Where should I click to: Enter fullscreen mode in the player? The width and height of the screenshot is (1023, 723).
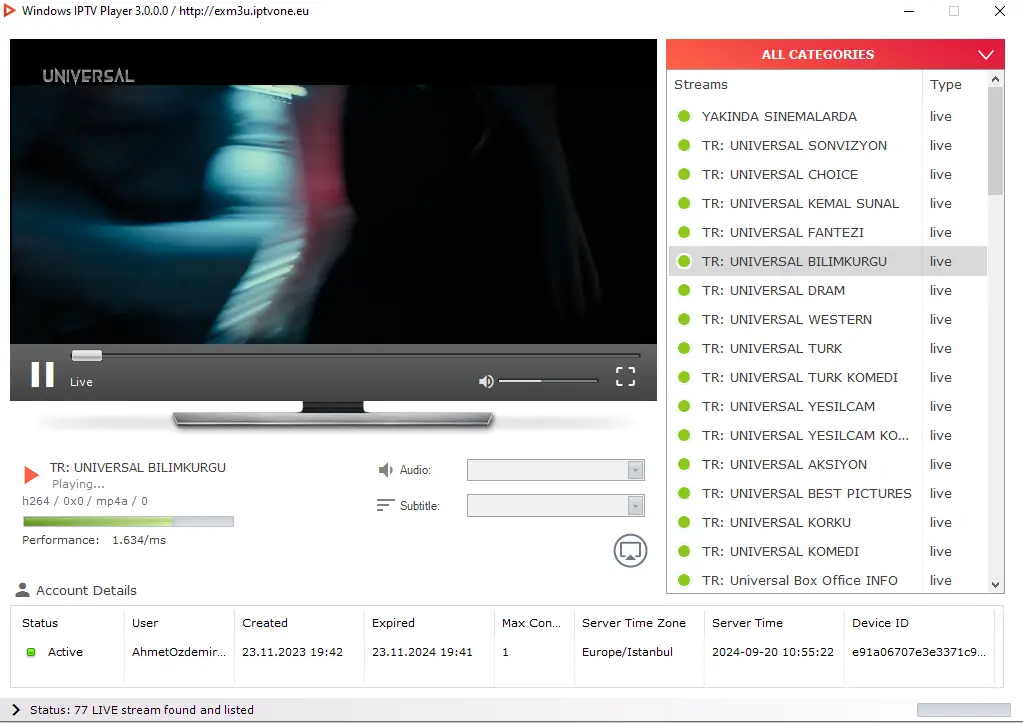click(625, 377)
